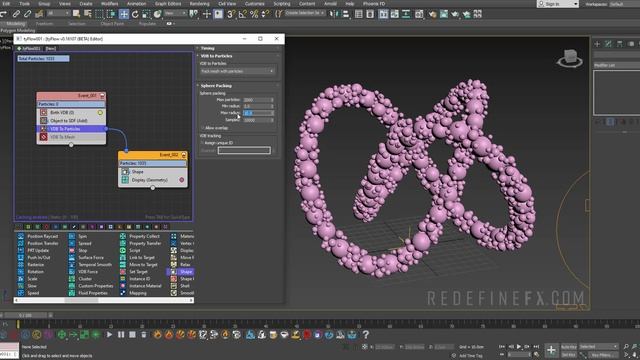This screenshot has height=360, width=640.
Task: Toggle the Allow overlap checkbox
Action: pyautogui.click(x=202, y=128)
